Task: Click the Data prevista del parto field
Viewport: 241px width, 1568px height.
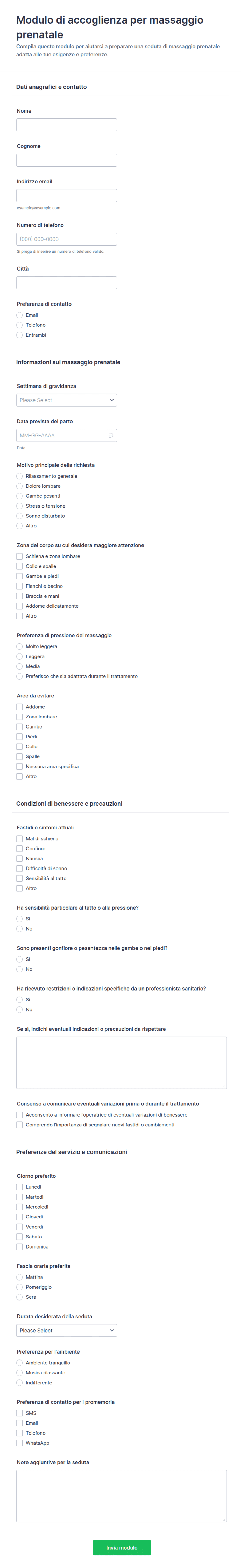Action: pos(61,435)
